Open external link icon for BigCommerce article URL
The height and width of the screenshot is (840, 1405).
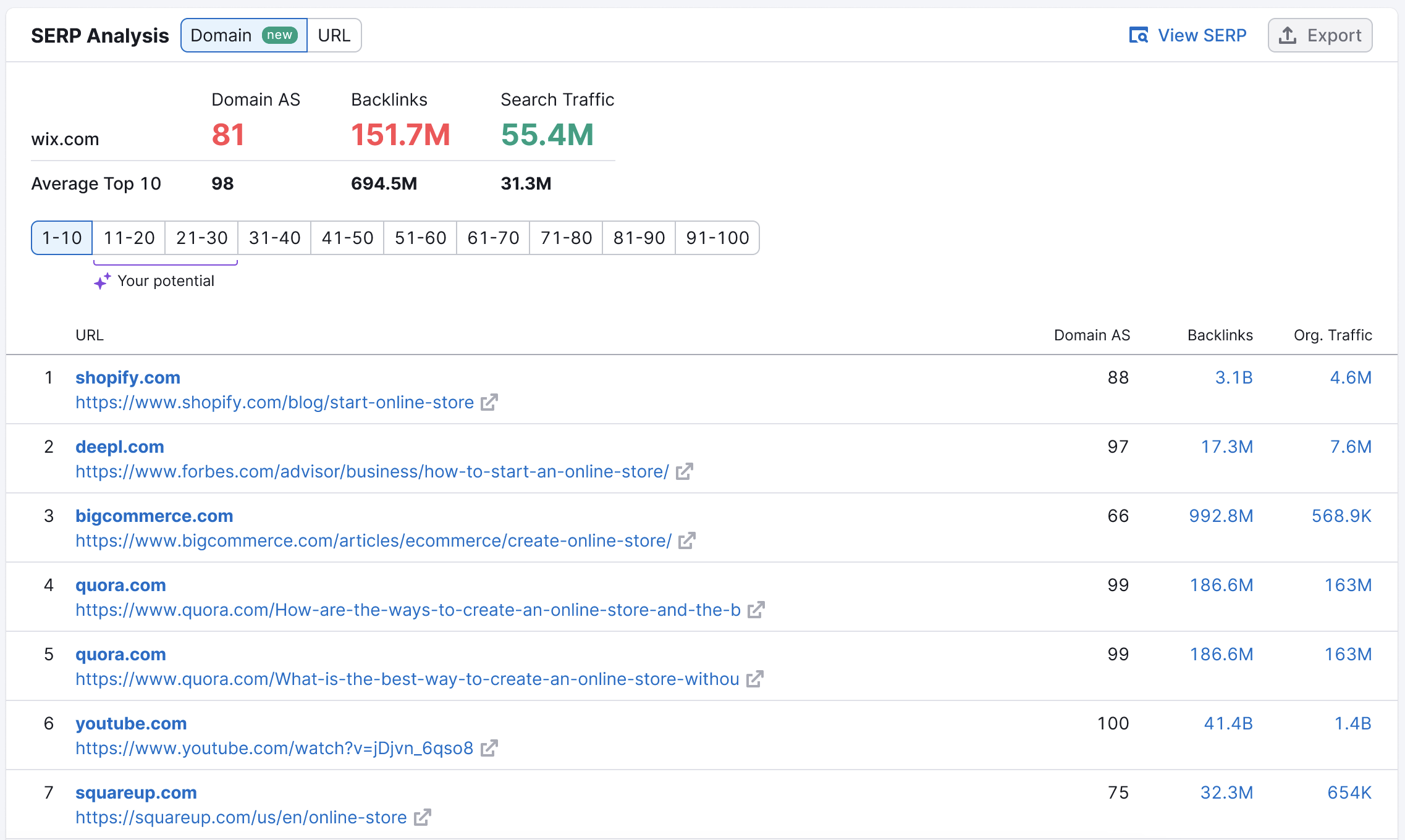click(686, 541)
